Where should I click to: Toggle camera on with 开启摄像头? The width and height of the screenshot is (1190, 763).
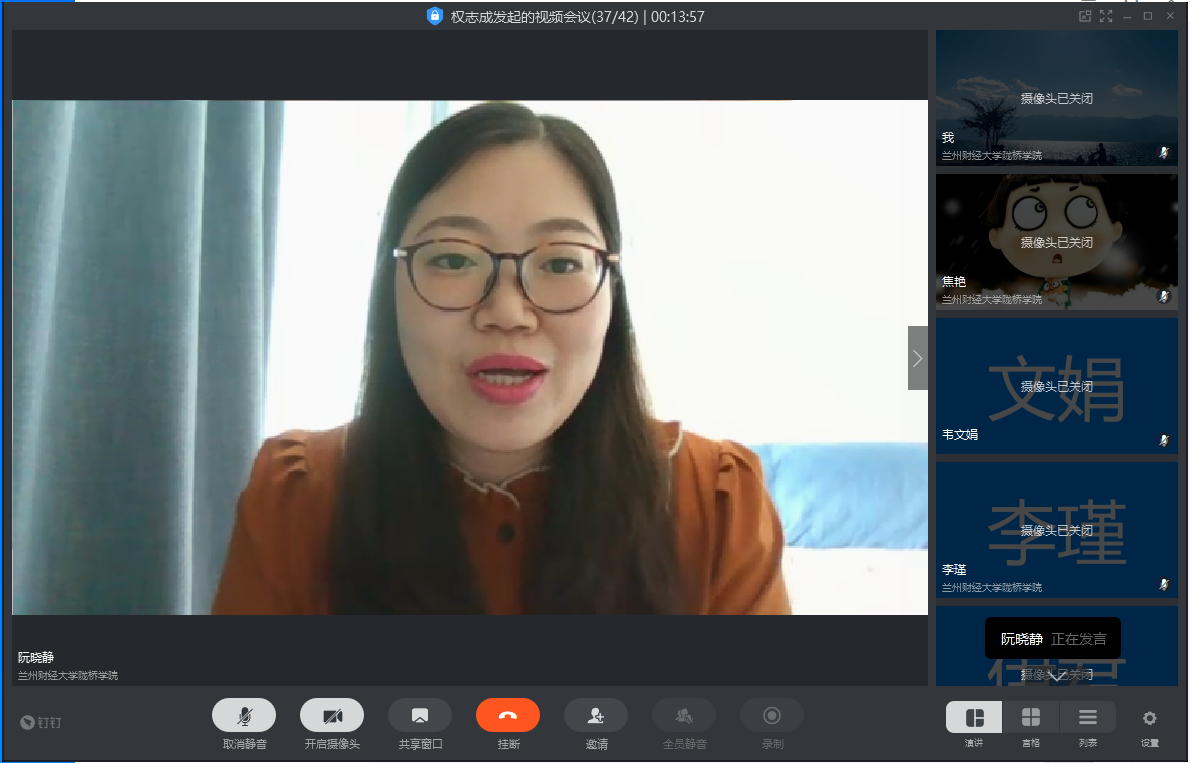(332, 715)
